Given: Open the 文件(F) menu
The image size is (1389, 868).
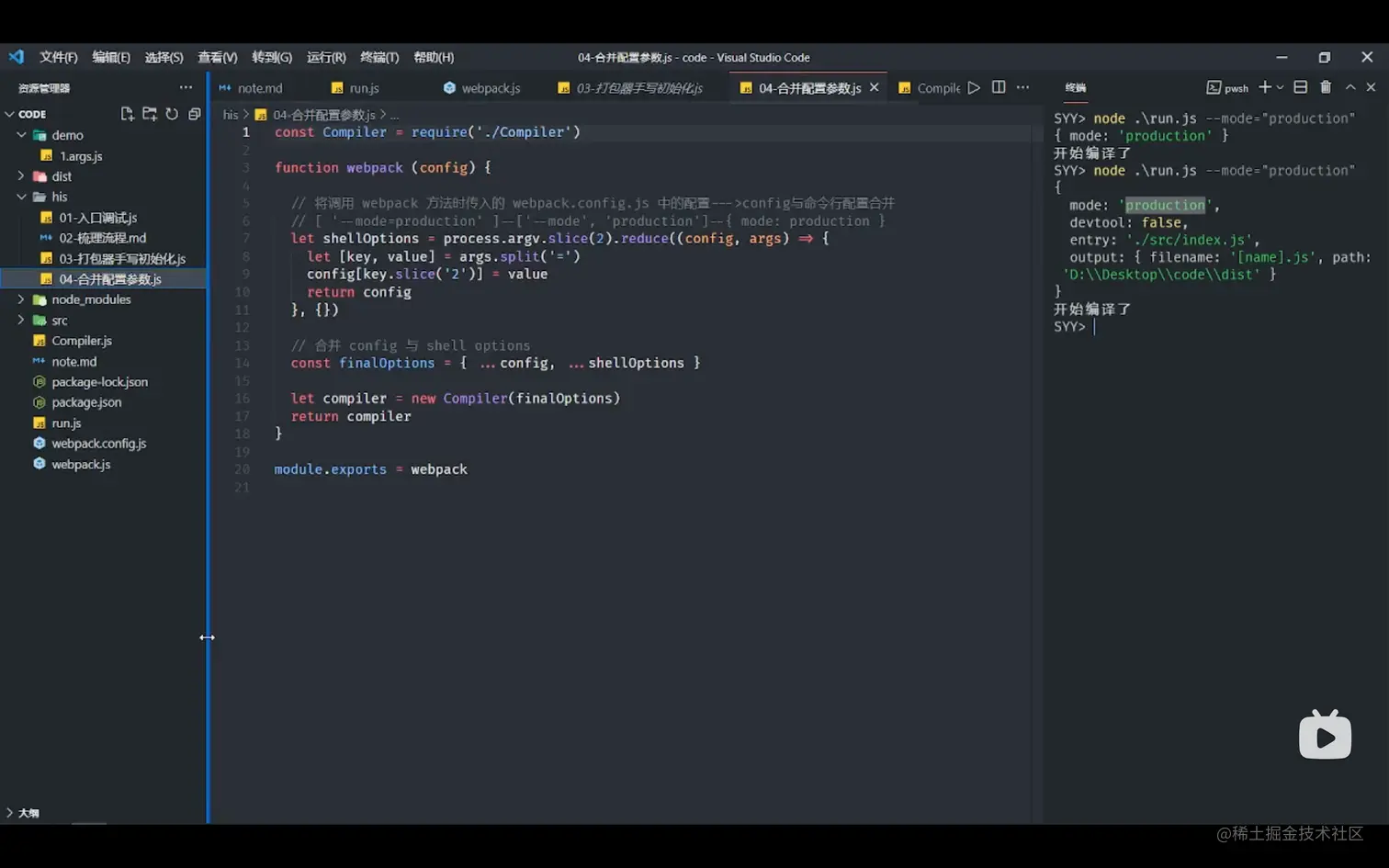Looking at the screenshot, I should [58, 57].
